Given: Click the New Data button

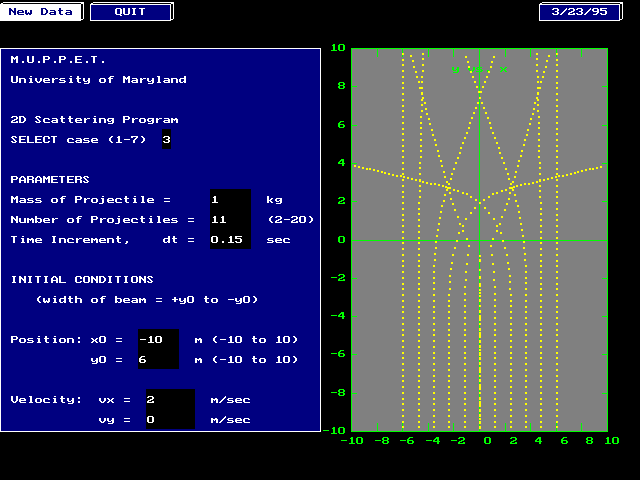Looking at the screenshot, I should [x=41, y=11].
